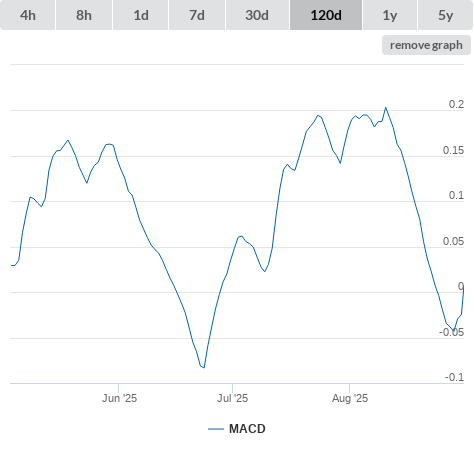Show the 30d range view
Viewport: 474px width, 455px height.
[x=257, y=15]
